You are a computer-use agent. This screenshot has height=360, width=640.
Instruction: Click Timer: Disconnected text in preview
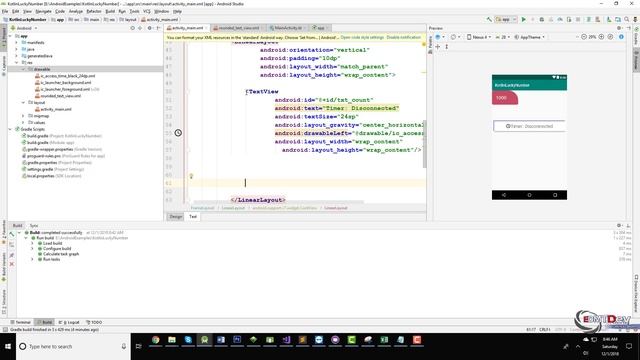529,126
